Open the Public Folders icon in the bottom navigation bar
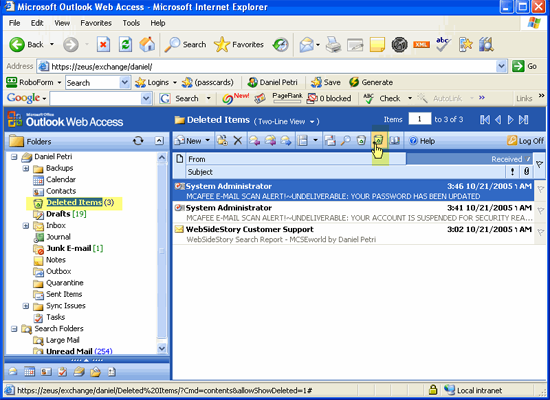This screenshot has height=400, width=550. 79,372
